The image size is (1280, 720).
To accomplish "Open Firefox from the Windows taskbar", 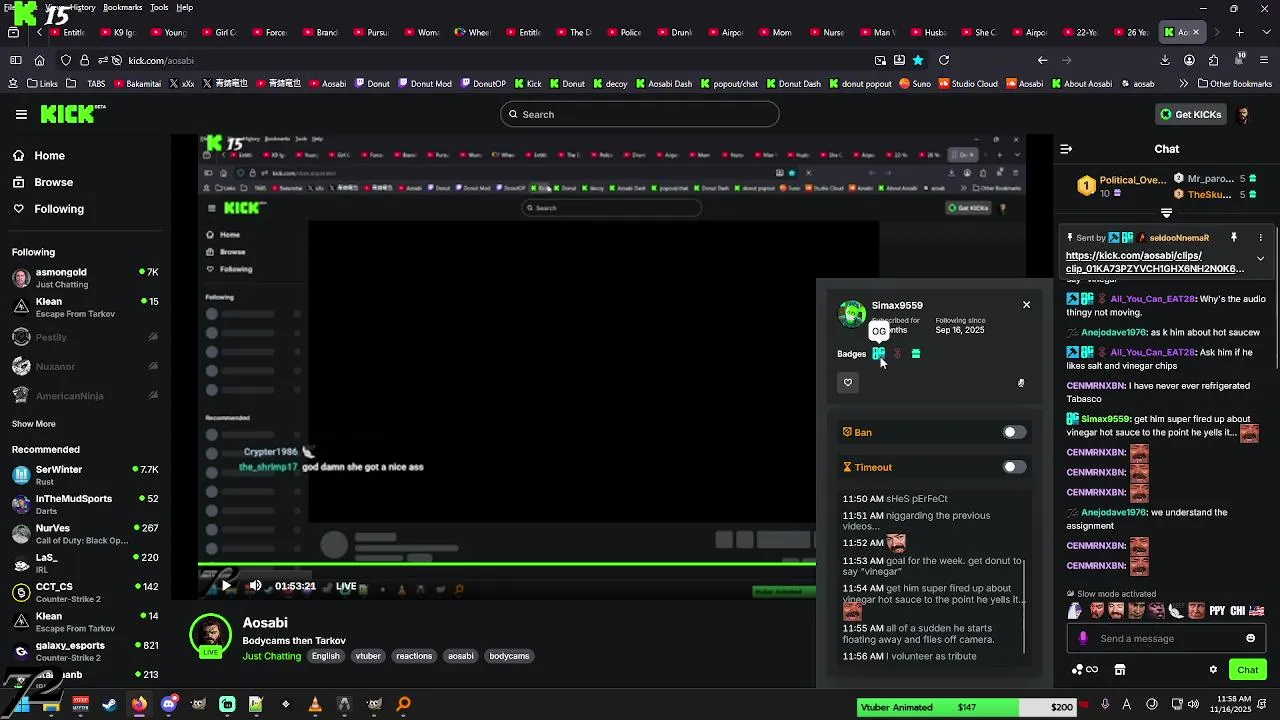I will click(139, 704).
